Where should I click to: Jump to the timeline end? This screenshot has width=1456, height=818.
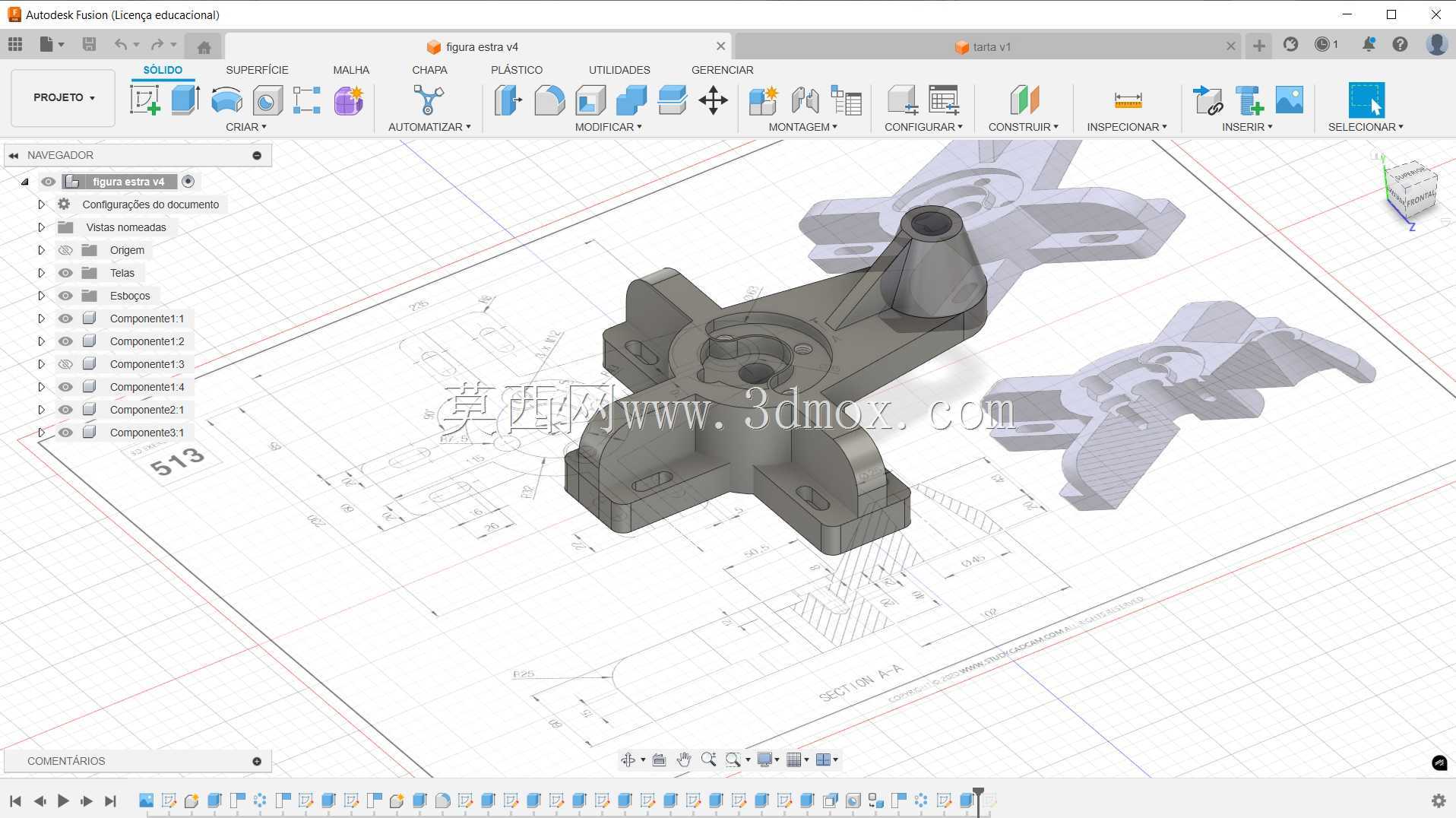pos(110,801)
